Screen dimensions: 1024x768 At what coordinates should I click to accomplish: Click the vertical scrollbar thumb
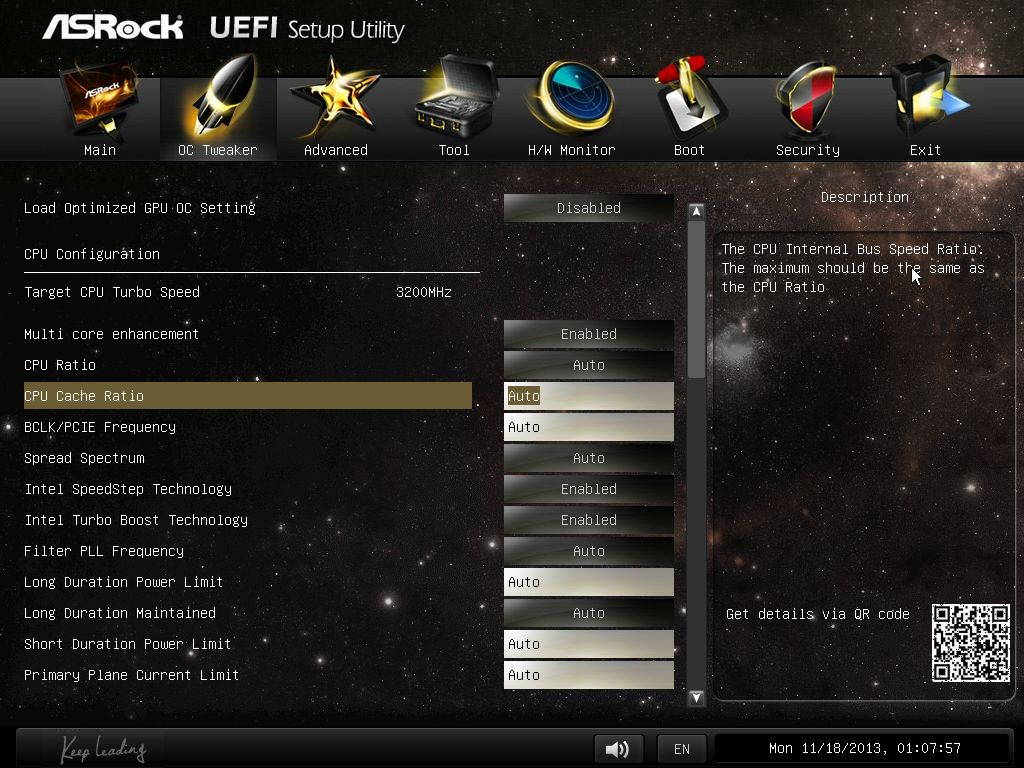click(x=696, y=299)
